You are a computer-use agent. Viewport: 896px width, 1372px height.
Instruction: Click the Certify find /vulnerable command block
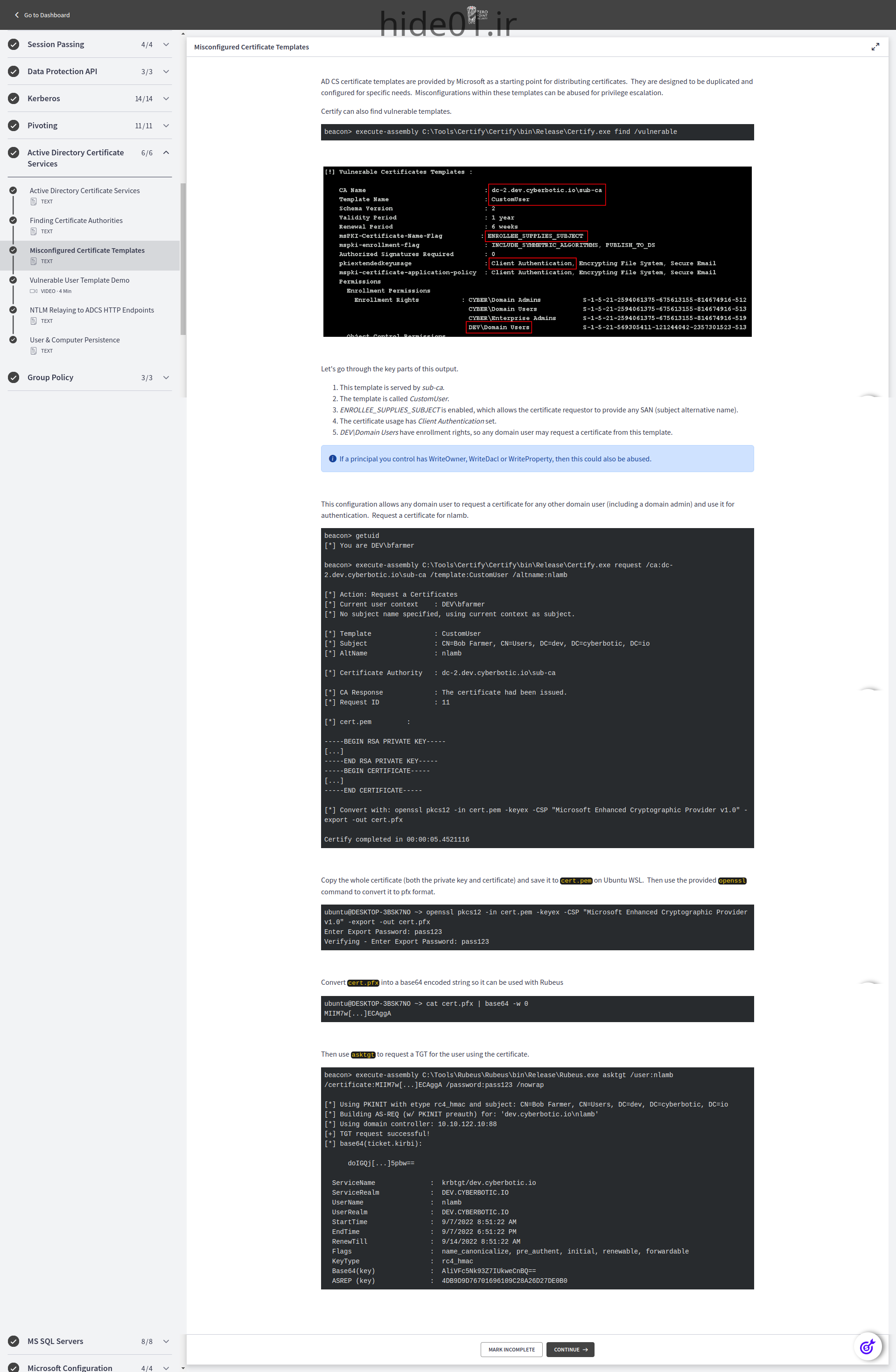point(538,132)
